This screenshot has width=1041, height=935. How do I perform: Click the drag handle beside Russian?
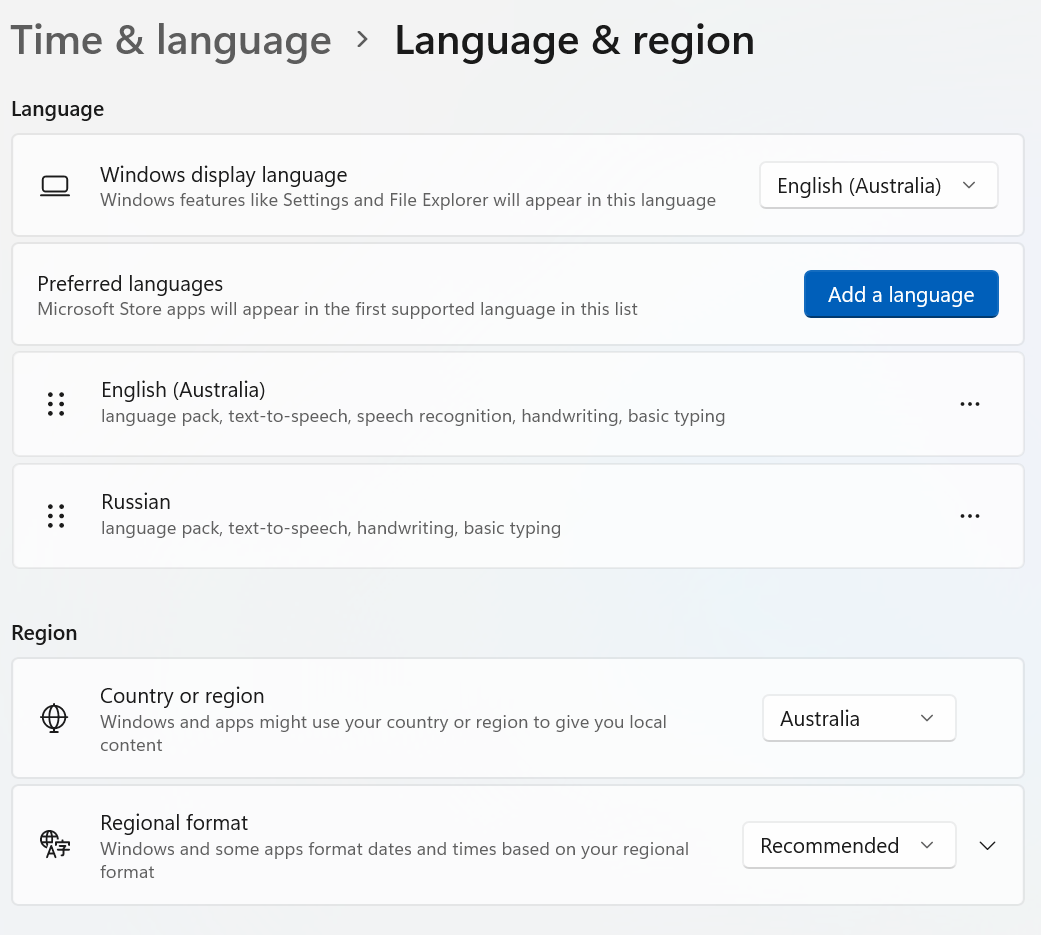(56, 516)
